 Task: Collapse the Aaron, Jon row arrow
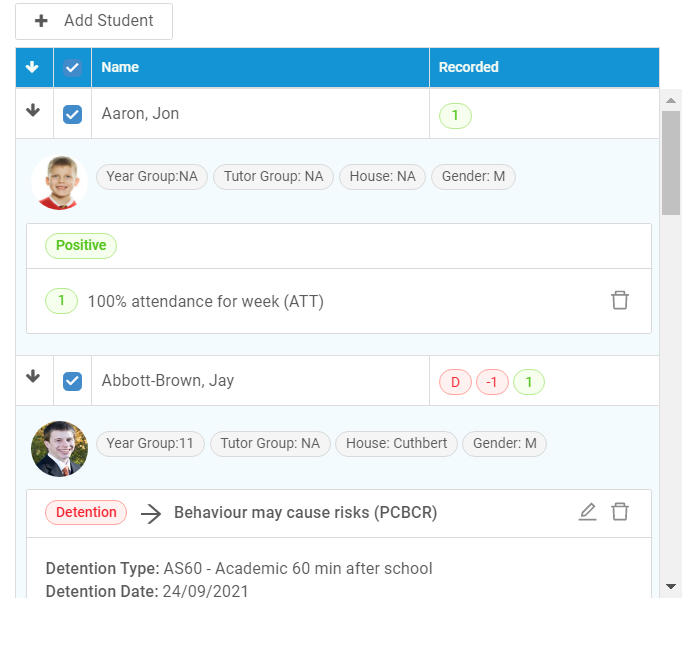point(33,110)
